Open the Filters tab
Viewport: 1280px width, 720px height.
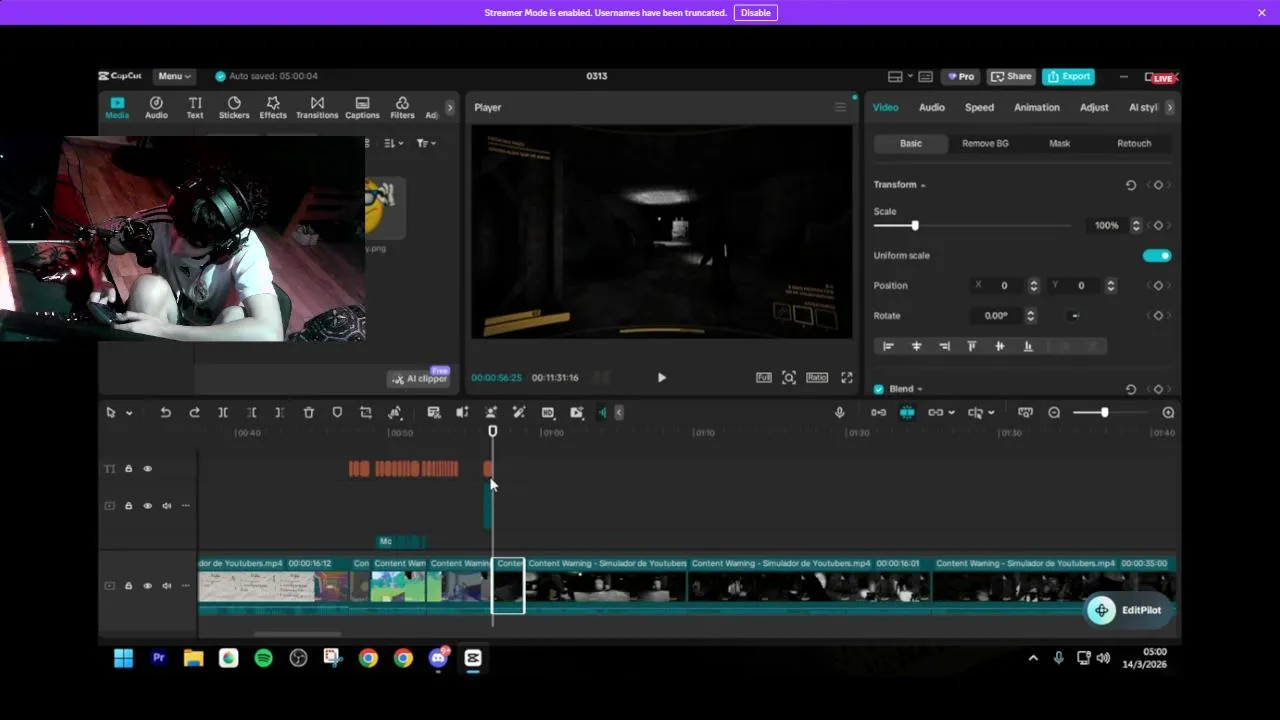click(402, 108)
